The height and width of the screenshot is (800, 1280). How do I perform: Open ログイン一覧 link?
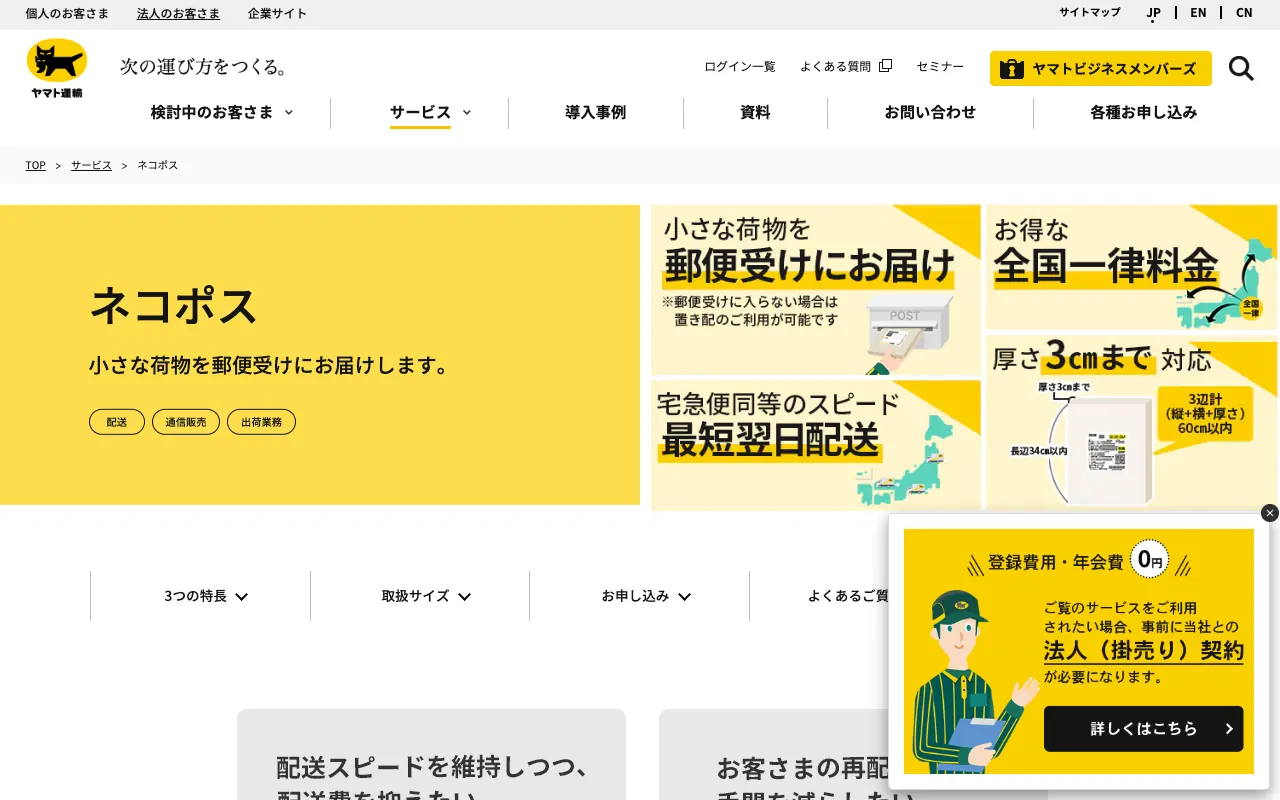pyautogui.click(x=740, y=66)
